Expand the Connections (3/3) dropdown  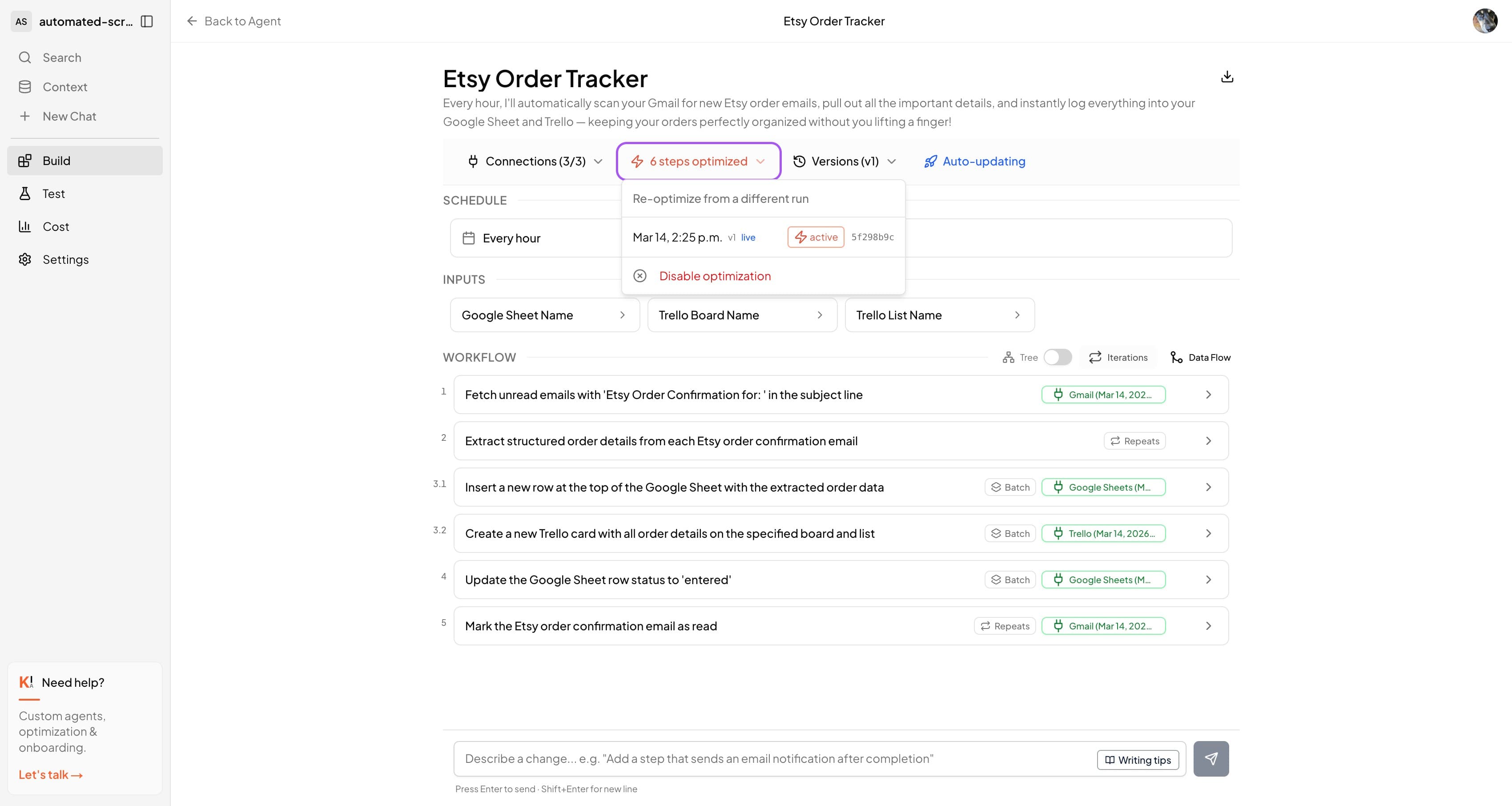(535, 161)
